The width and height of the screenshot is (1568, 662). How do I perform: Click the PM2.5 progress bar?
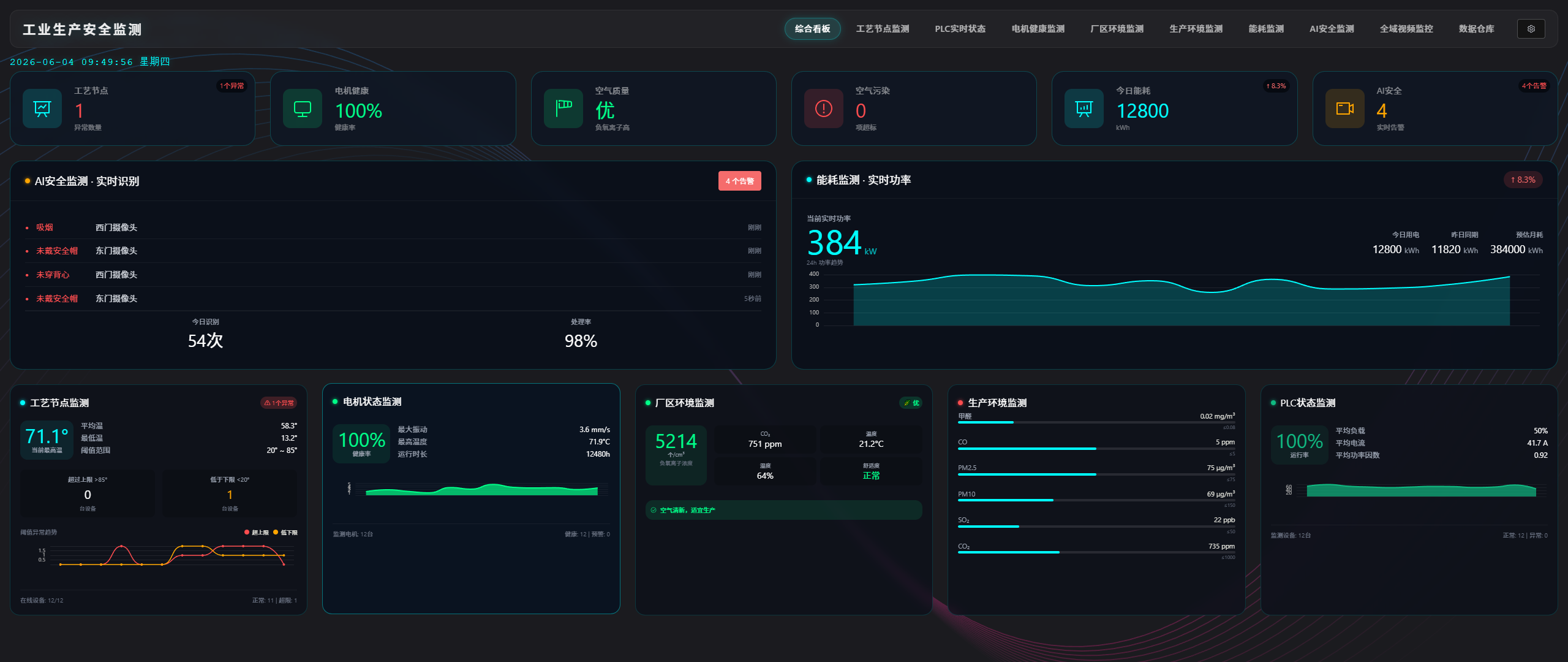coord(1096,474)
